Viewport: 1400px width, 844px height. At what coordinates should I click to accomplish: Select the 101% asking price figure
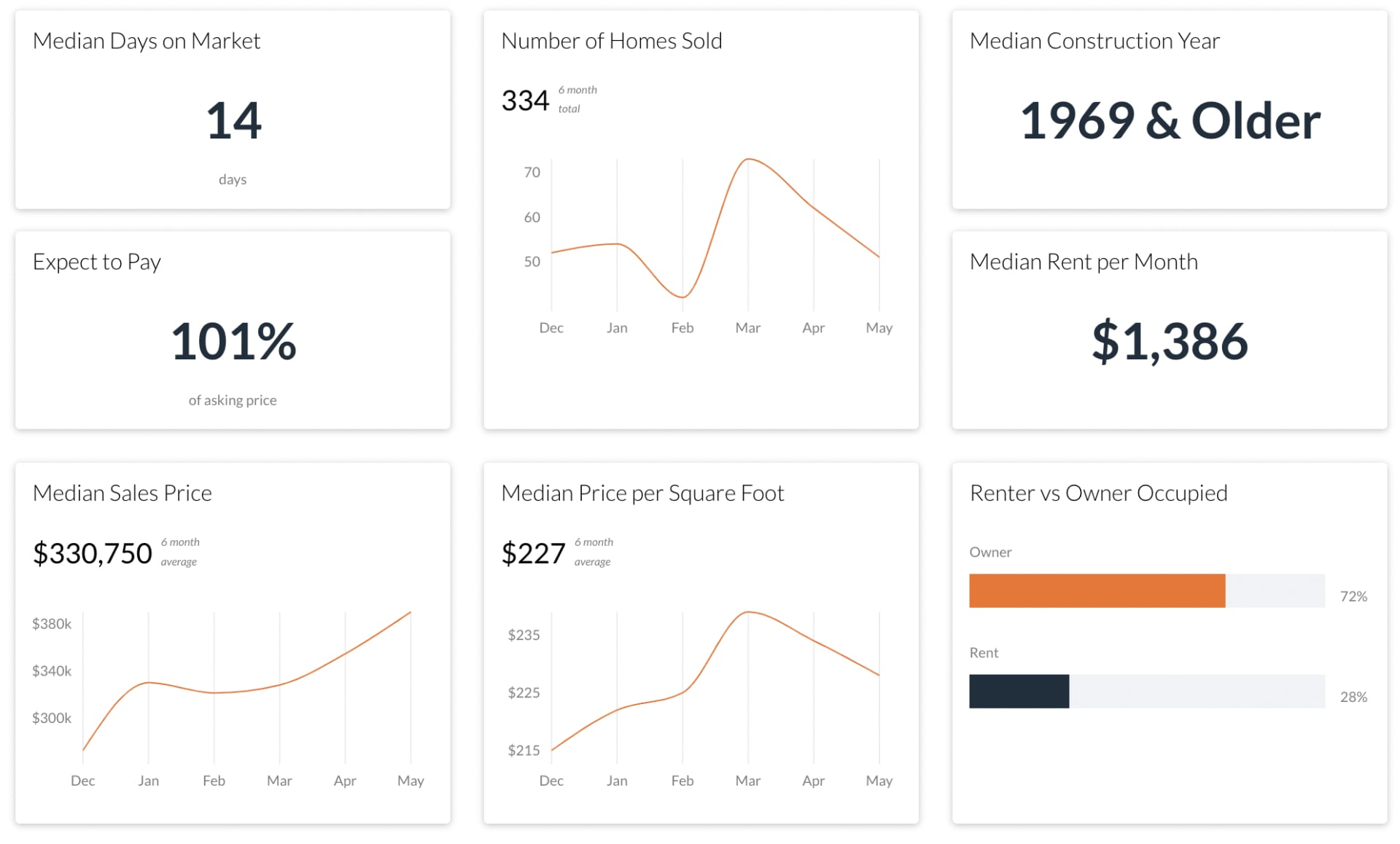click(x=233, y=341)
